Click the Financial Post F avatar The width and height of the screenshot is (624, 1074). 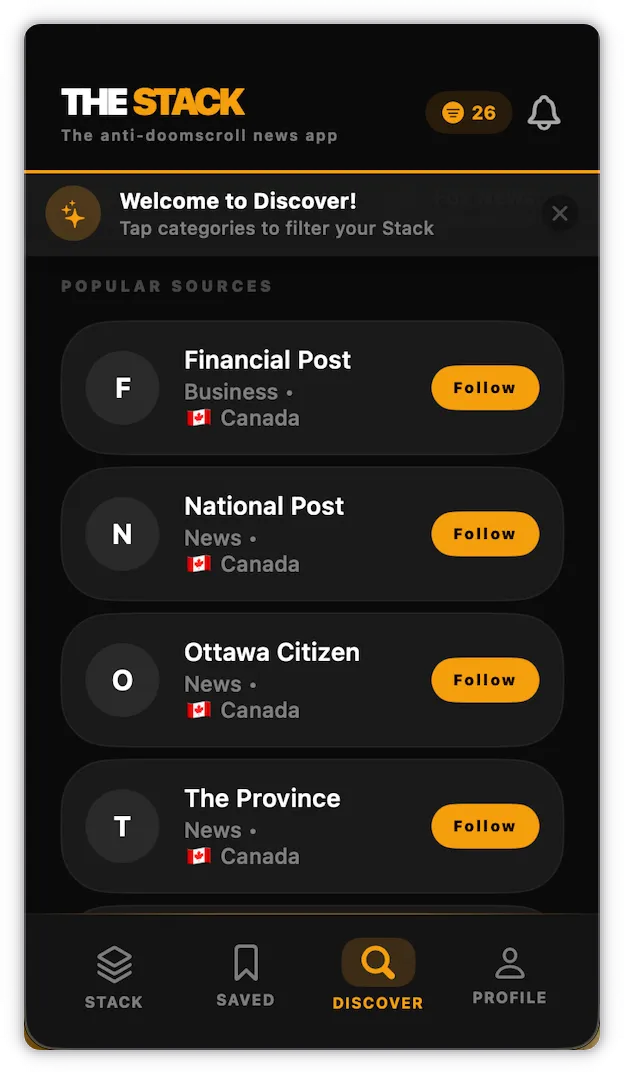[123, 388]
